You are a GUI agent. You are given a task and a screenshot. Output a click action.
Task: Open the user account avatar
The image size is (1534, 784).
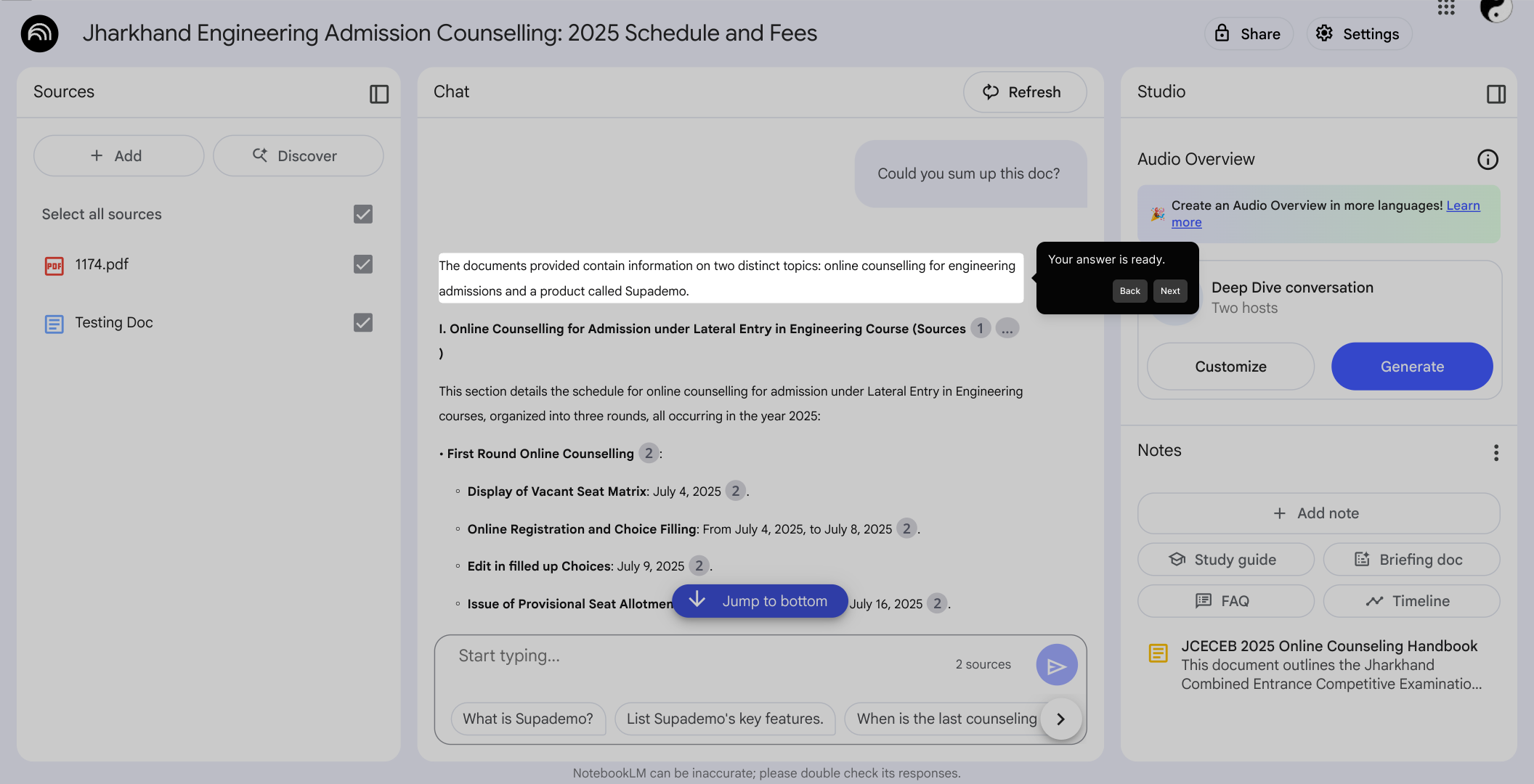(1496, 9)
